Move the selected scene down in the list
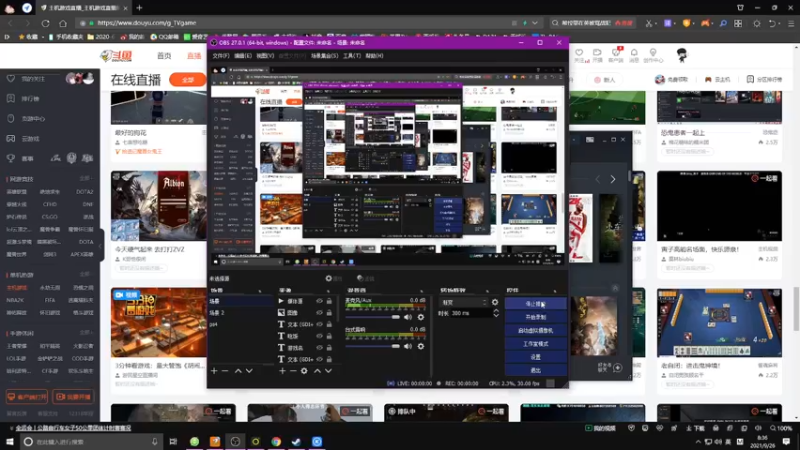The width and height of the screenshot is (800, 450). 249,371
